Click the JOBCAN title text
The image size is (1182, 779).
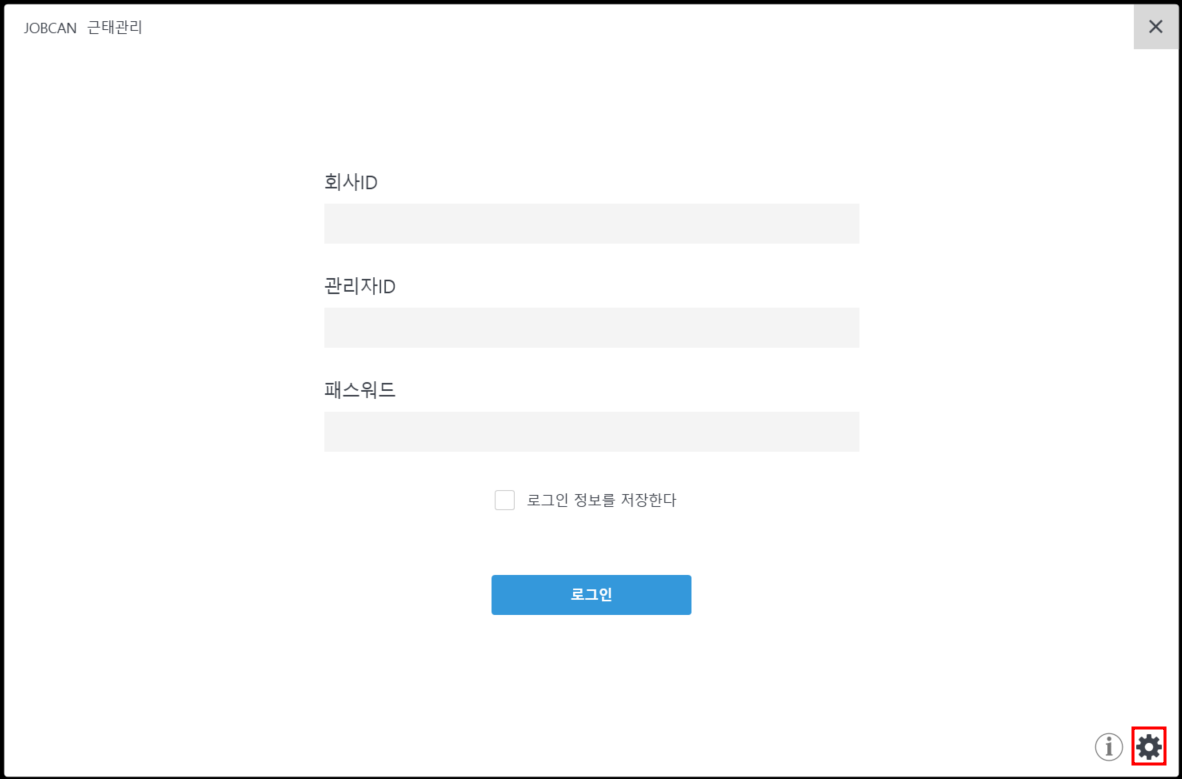tap(50, 28)
